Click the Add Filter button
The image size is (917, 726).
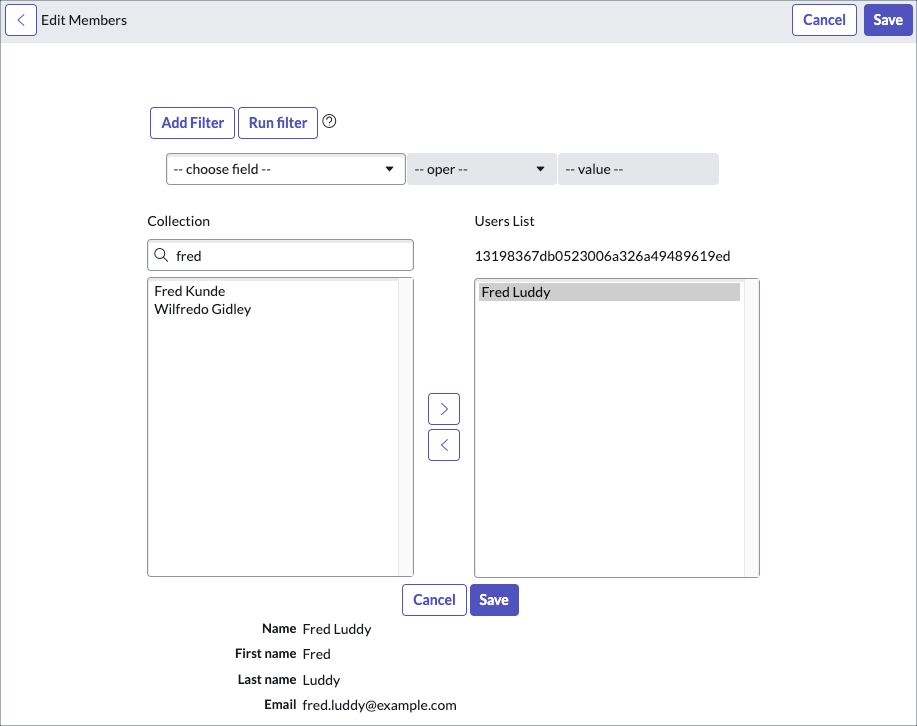click(192, 122)
